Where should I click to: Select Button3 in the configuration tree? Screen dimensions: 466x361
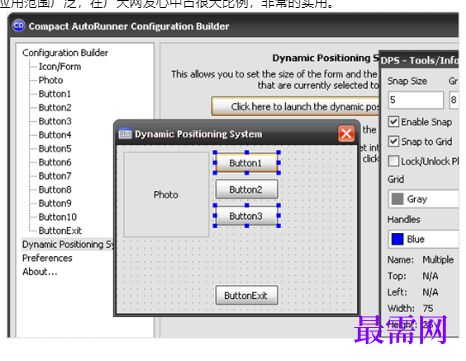pyautogui.click(x=55, y=121)
